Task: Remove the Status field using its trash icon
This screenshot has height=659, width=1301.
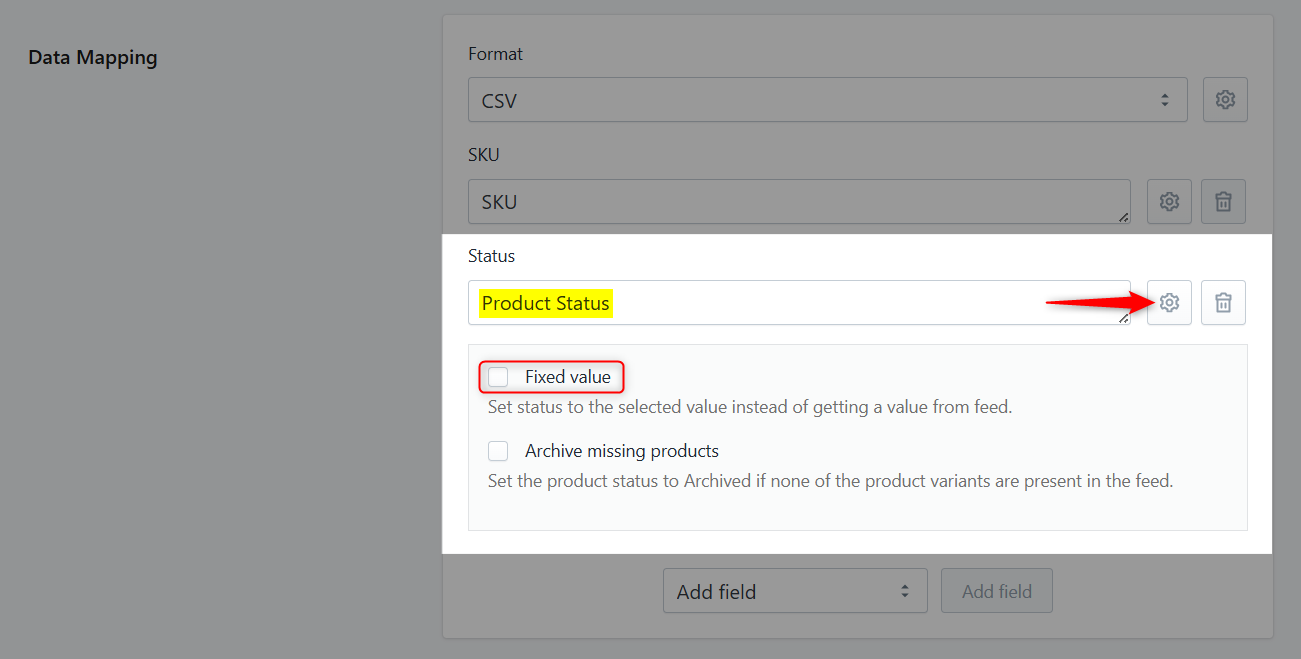Action: click(1223, 302)
